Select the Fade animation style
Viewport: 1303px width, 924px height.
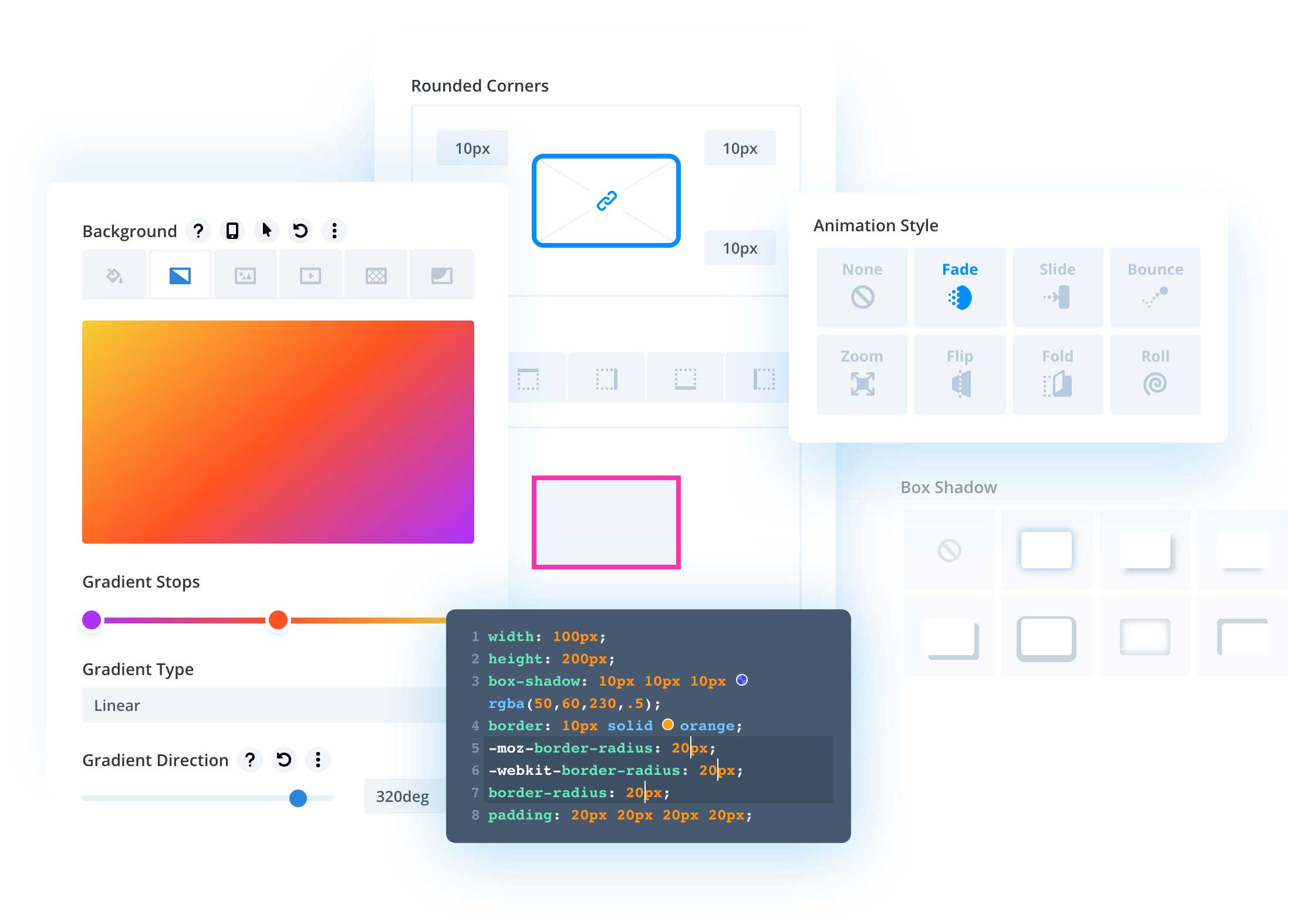coord(958,283)
